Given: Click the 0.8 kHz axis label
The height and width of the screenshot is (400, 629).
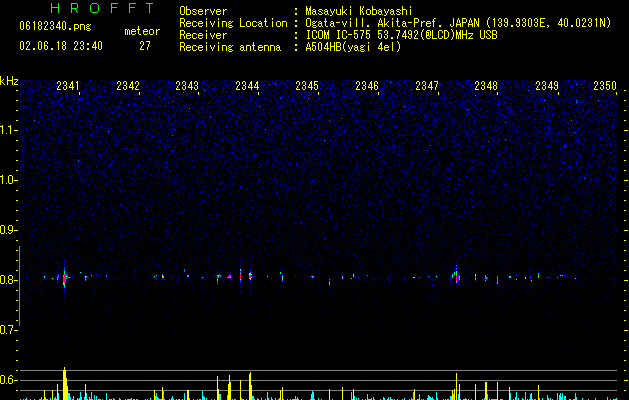Looking at the screenshot, I should click(8, 280).
